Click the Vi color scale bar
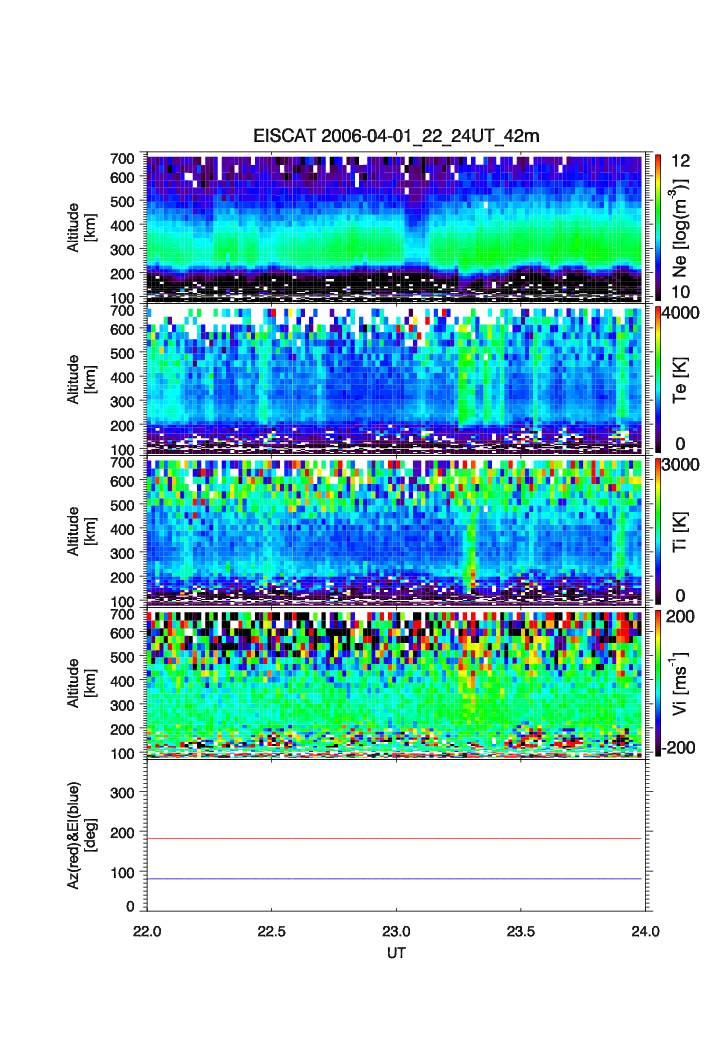This screenshot has width=708, height=1063. coord(655,684)
